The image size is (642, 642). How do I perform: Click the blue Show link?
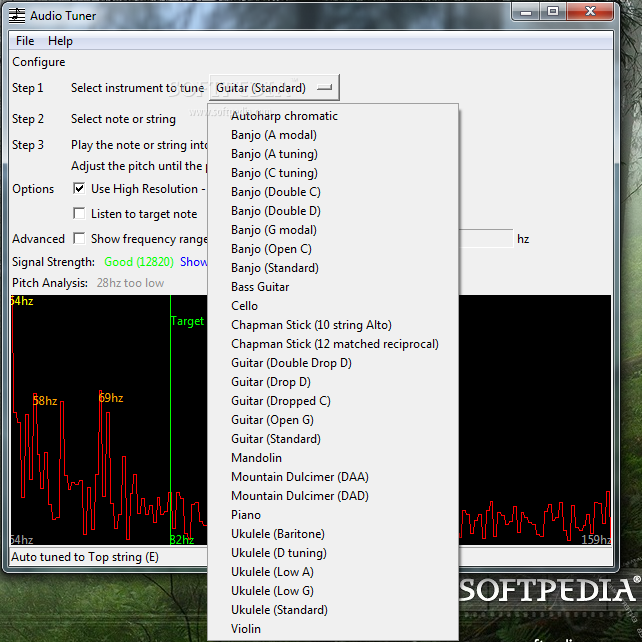pos(193,262)
